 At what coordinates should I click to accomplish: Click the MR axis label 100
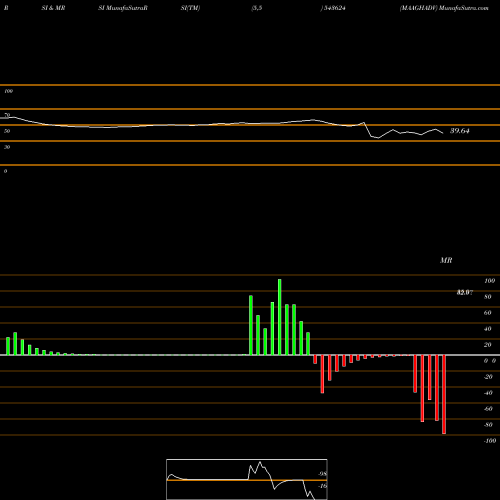tap(489, 281)
